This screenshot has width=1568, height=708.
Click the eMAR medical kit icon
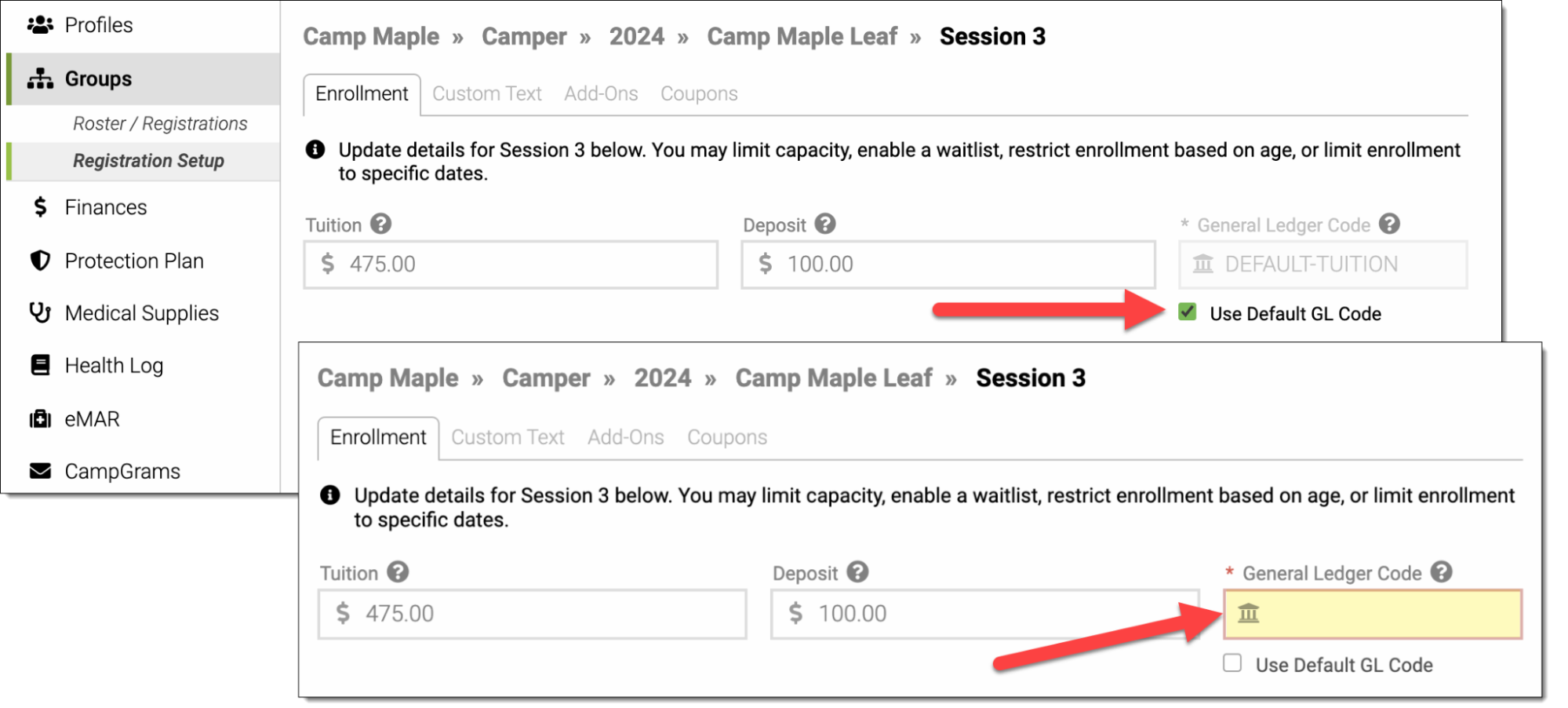click(40, 418)
